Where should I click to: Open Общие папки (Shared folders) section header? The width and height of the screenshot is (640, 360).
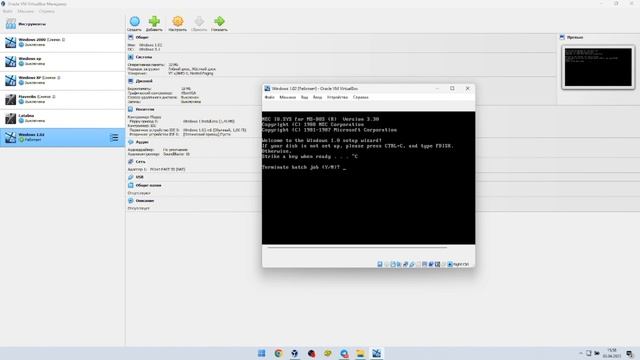149,185
